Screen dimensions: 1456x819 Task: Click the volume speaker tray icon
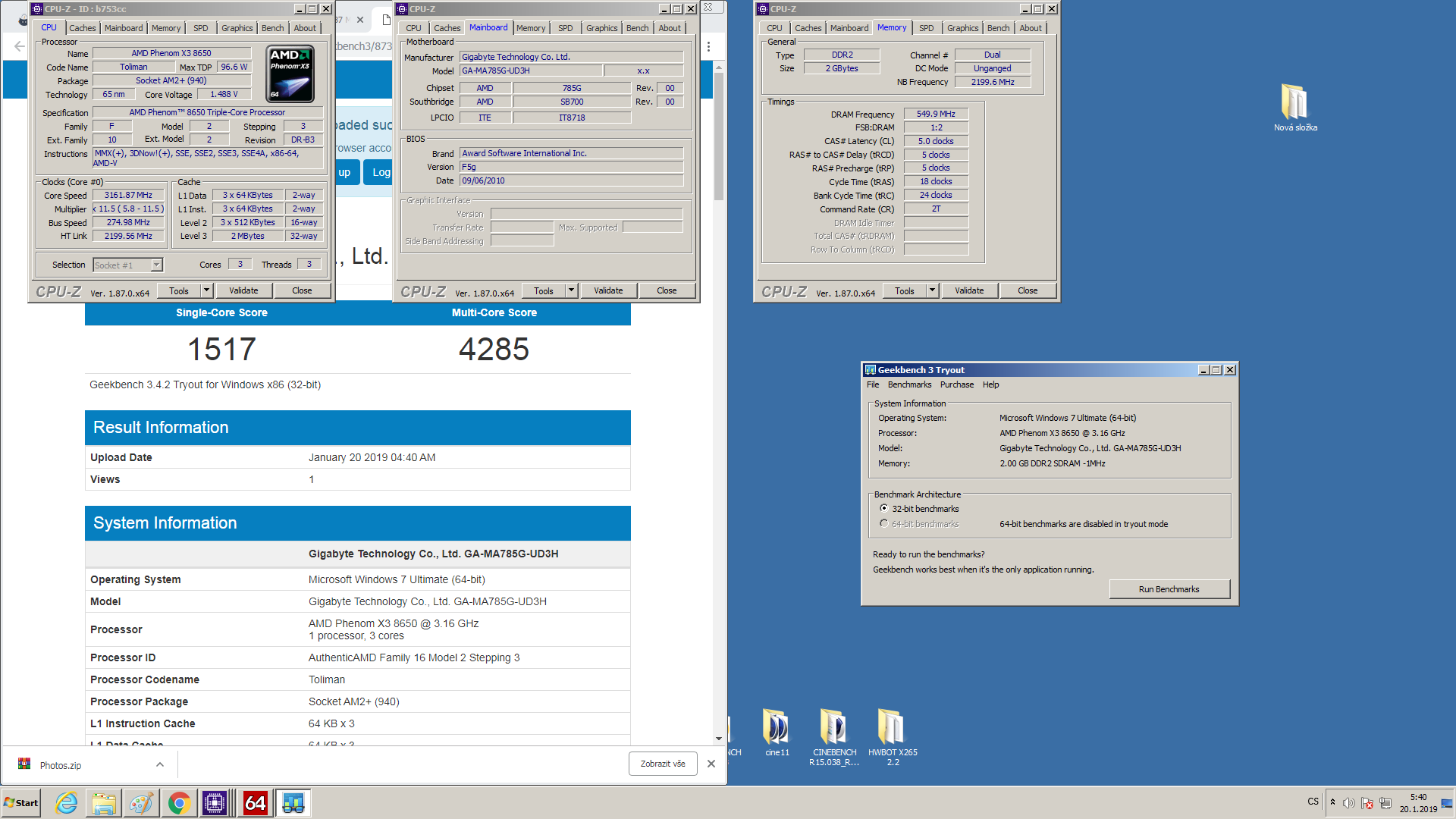coord(1348,803)
